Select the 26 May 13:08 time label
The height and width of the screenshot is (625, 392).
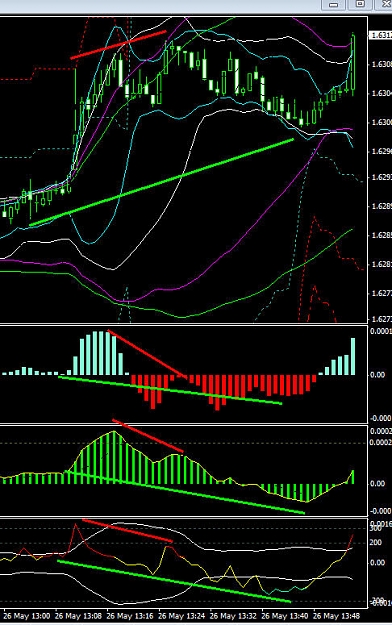[78, 616]
